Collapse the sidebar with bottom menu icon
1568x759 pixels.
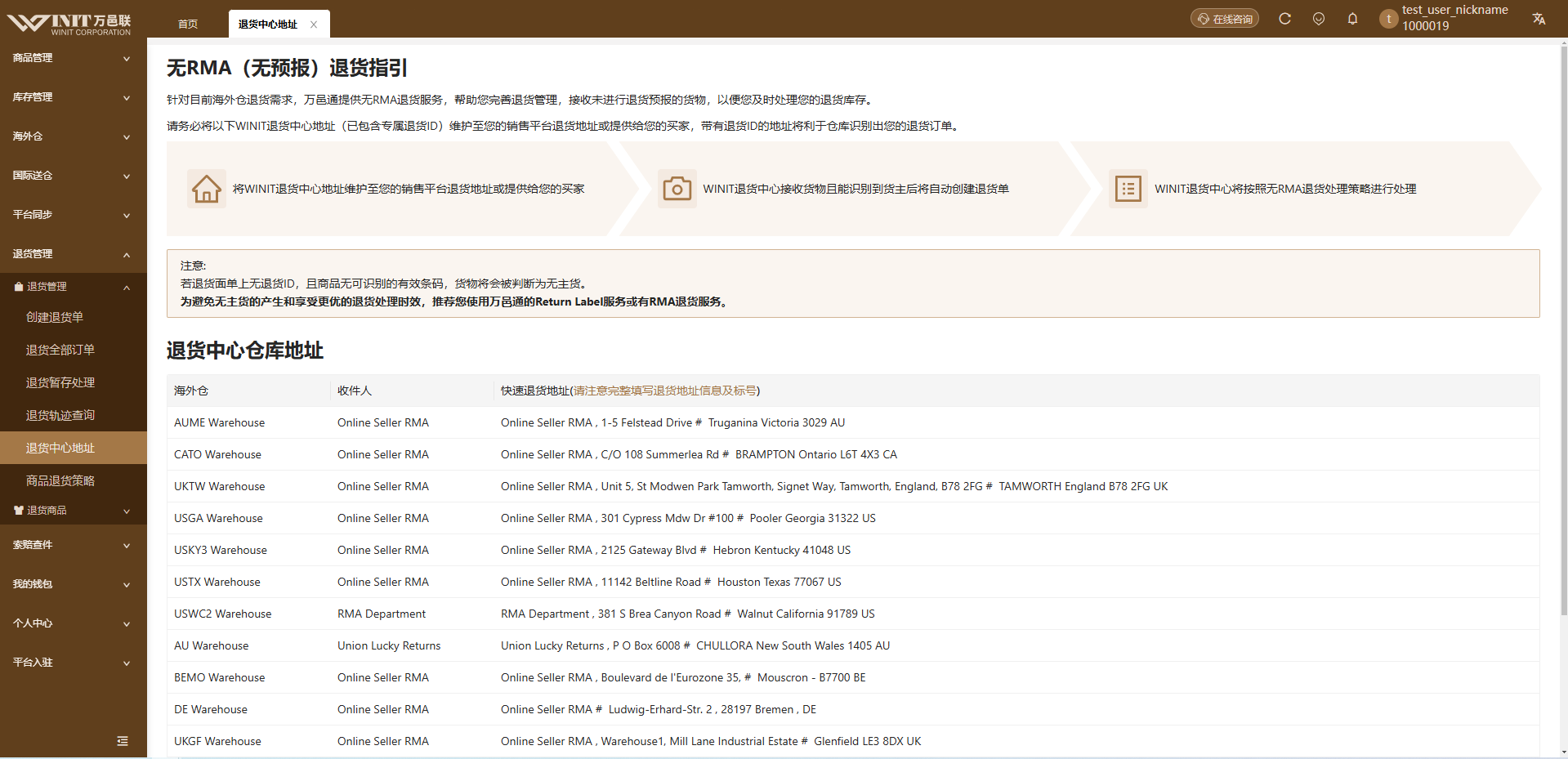click(123, 741)
